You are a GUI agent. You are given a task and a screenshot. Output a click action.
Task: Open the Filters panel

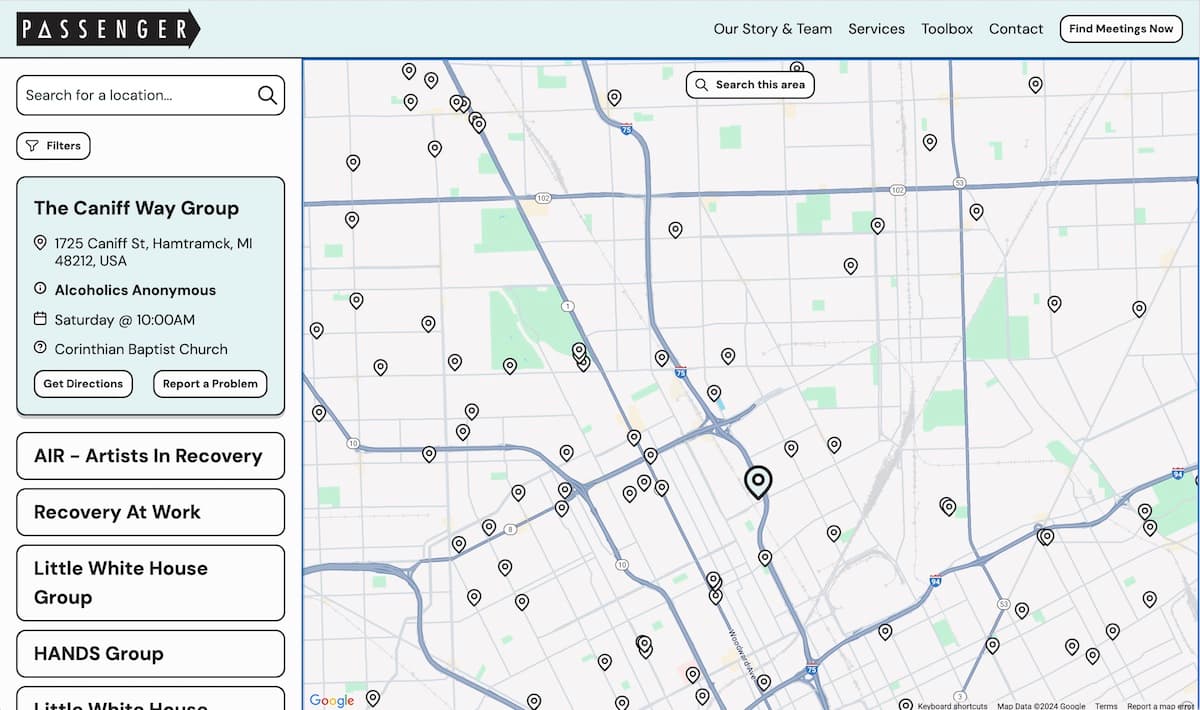tap(54, 146)
